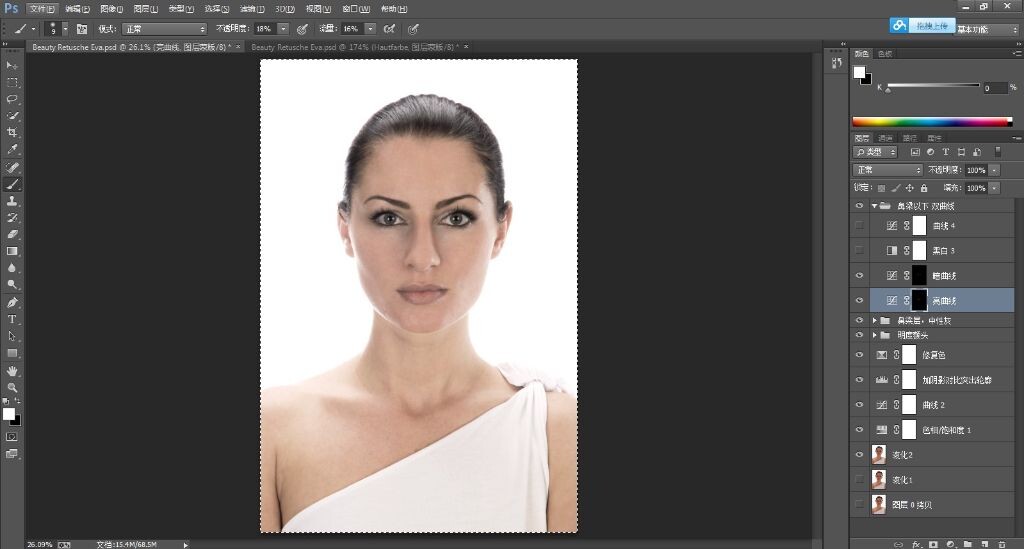Select the Move tool
This screenshot has width=1024, height=549.
point(12,65)
